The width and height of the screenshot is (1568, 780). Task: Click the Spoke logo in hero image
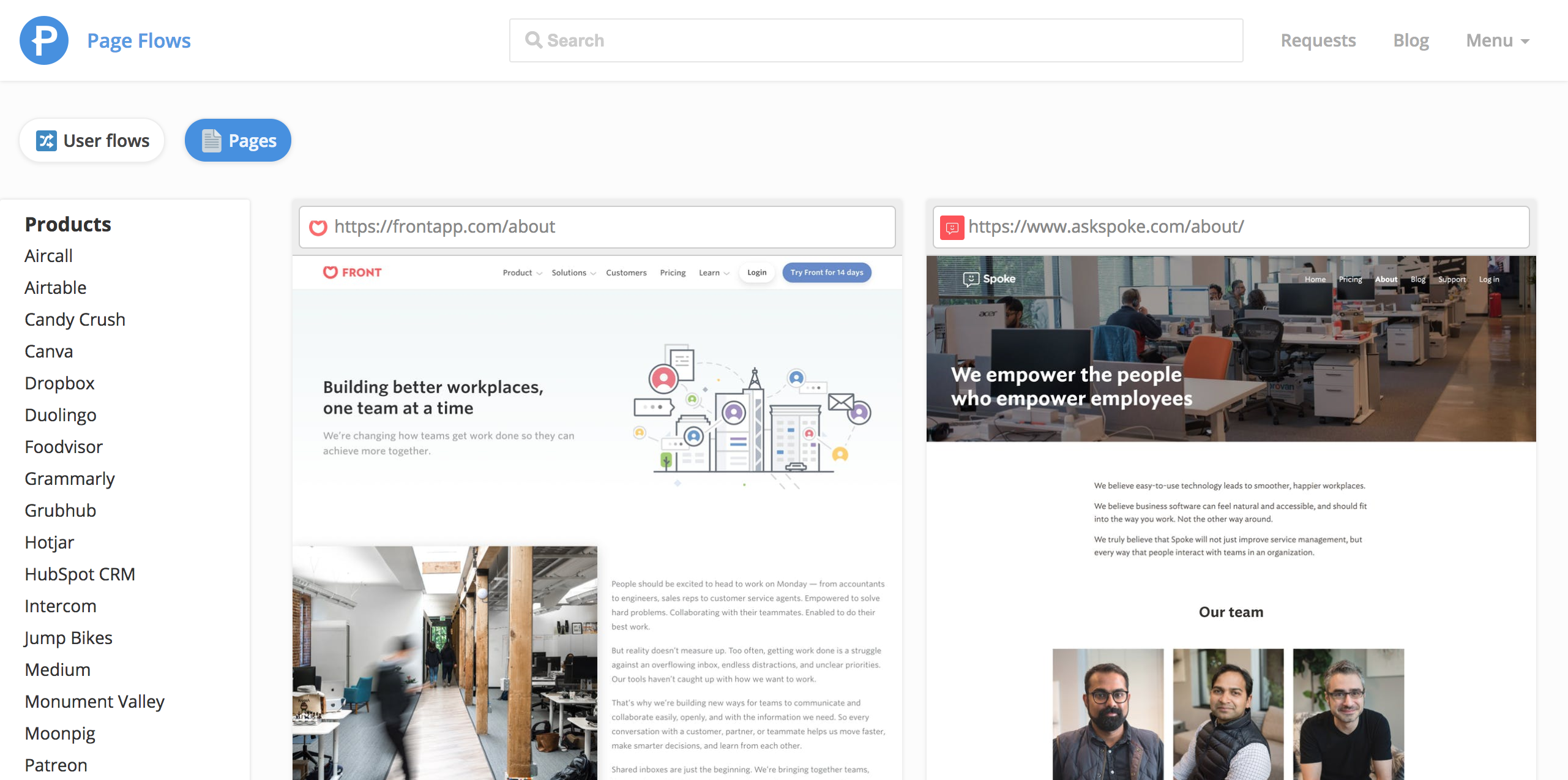click(x=989, y=279)
